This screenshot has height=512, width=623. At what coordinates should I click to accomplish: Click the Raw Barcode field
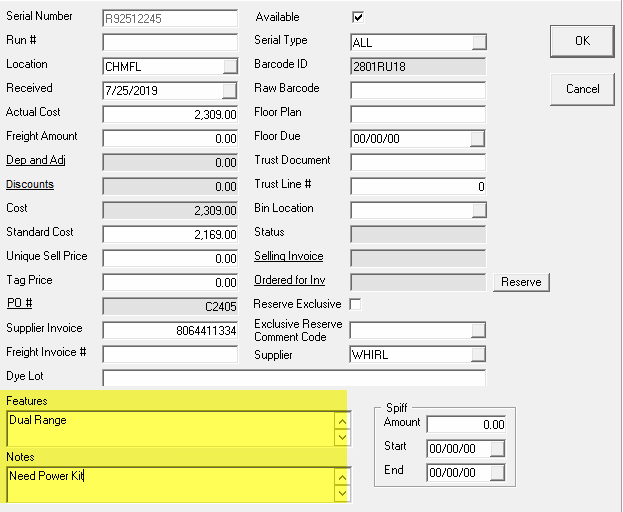tap(418, 91)
